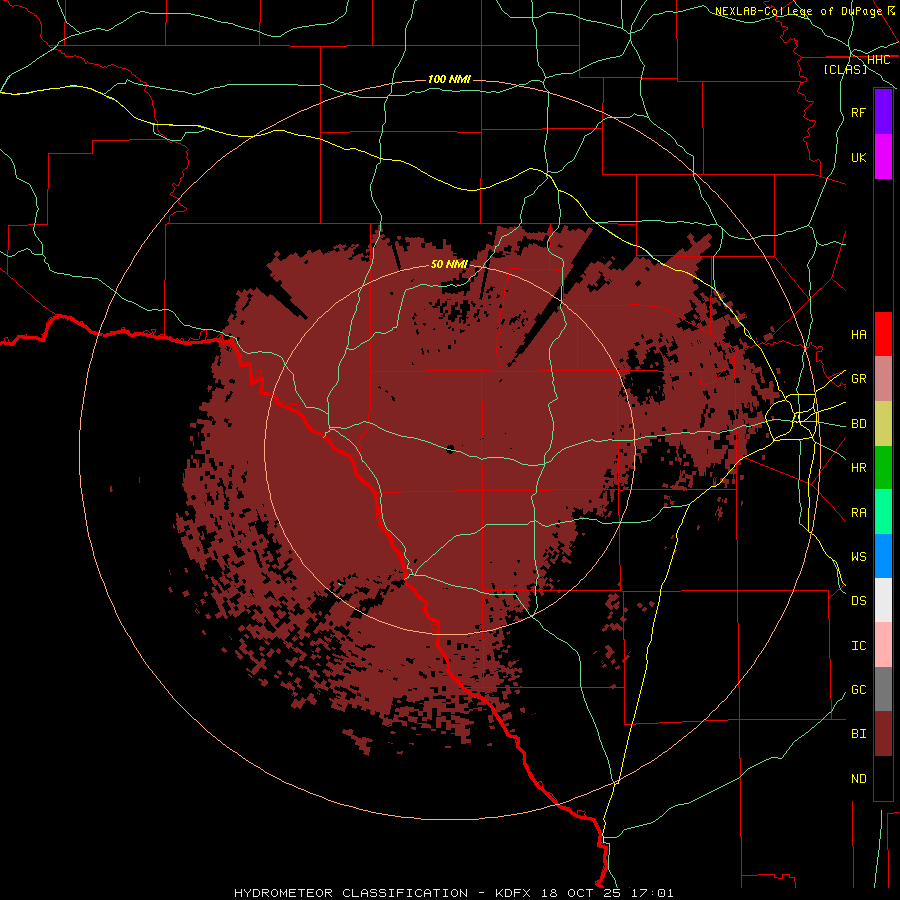Click the GR legend label
This screenshot has height=900, width=900.
click(x=859, y=379)
